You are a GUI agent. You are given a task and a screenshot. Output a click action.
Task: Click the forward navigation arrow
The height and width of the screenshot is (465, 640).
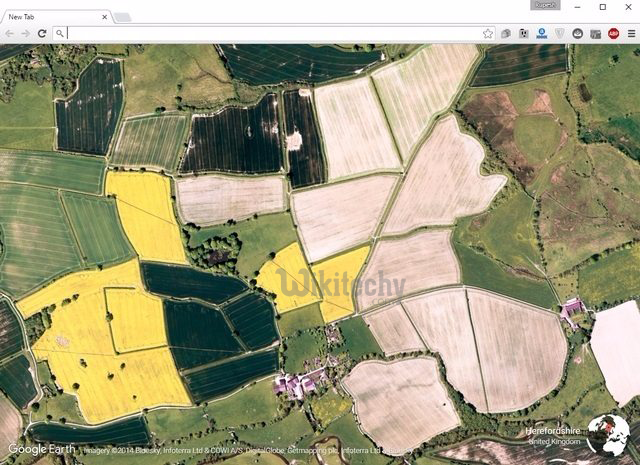pyautogui.click(x=26, y=33)
